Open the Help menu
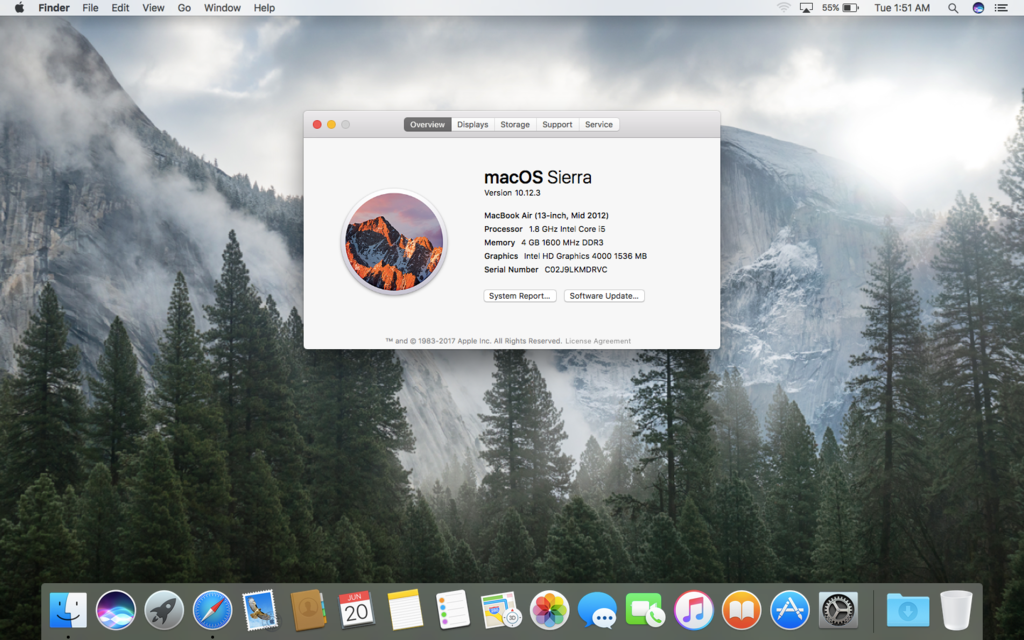The height and width of the screenshot is (640, 1024). 264,8
